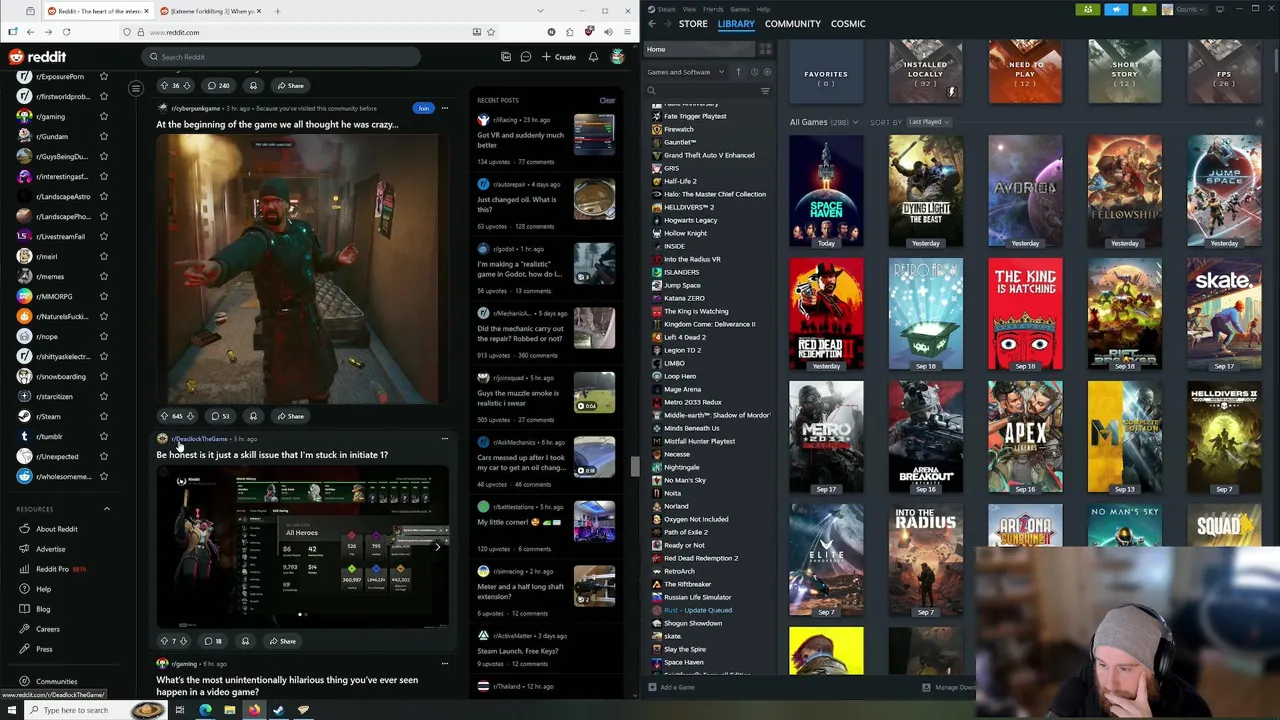Viewport: 1280px width, 720px height.
Task: Open Steam friends green button
Action: [x=1088, y=9]
